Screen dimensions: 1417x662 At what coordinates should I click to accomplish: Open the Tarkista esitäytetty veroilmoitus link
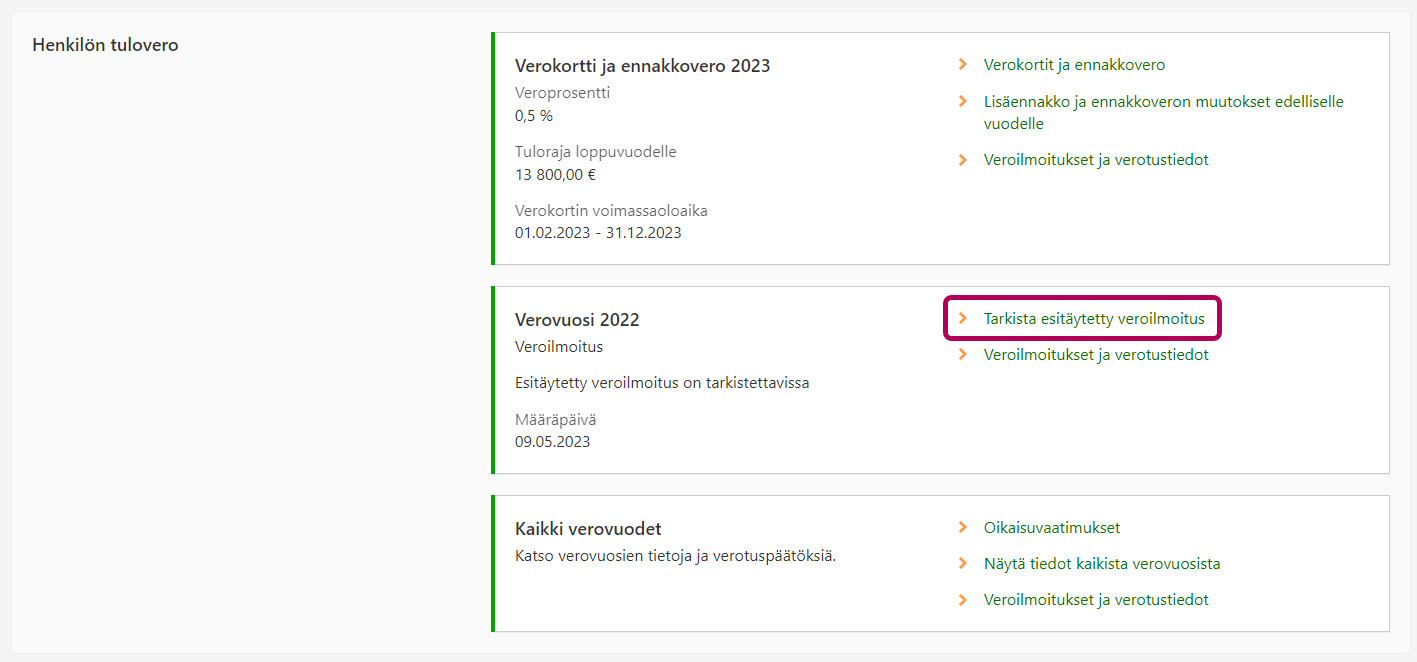tap(1094, 319)
